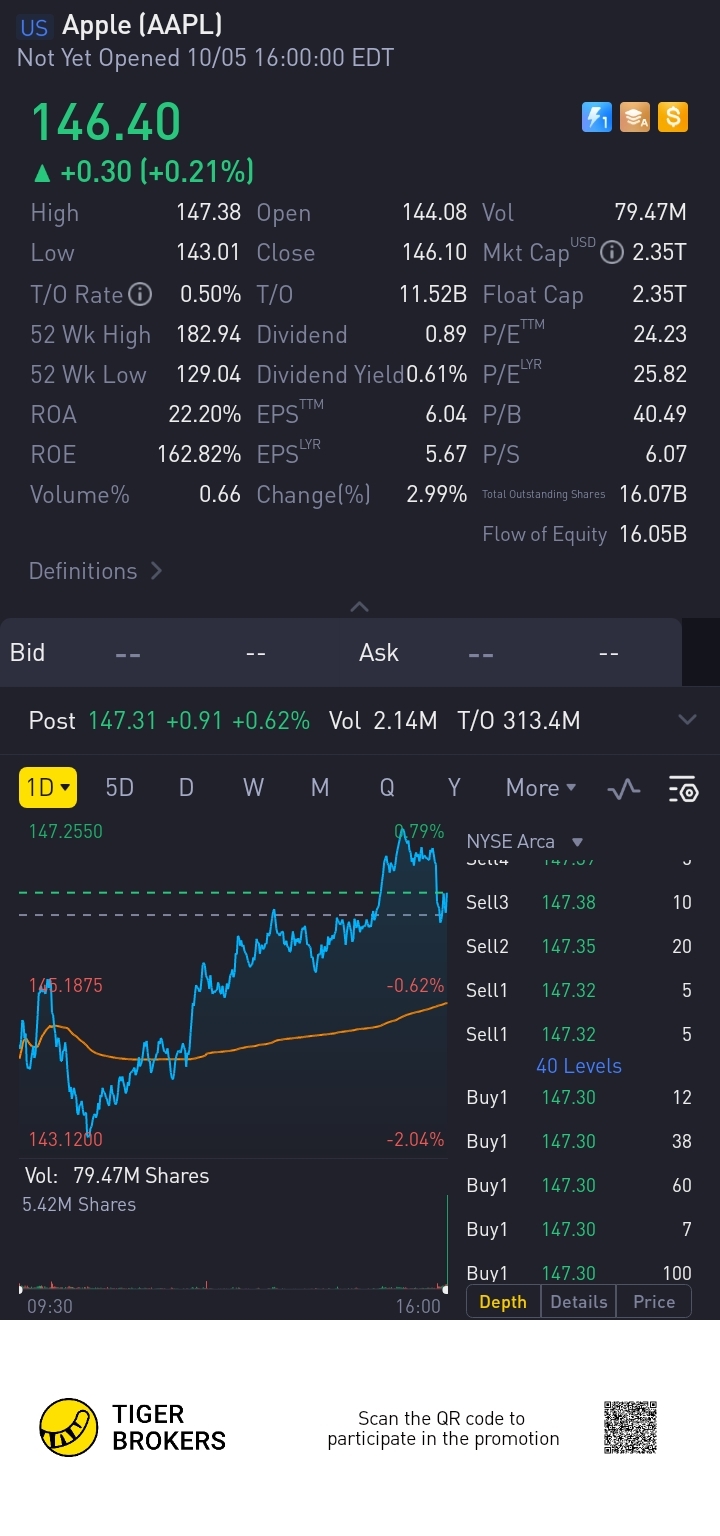Switch chart to Y yearly timeframe
The height and width of the screenshot is (1536, 720).
(x=454, y=788)
